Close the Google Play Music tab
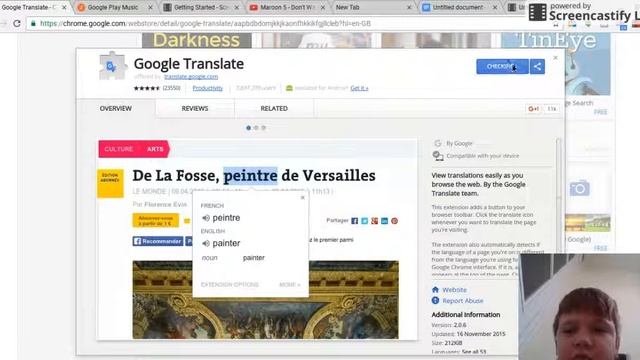640x360 pixels. click(150, 7)
